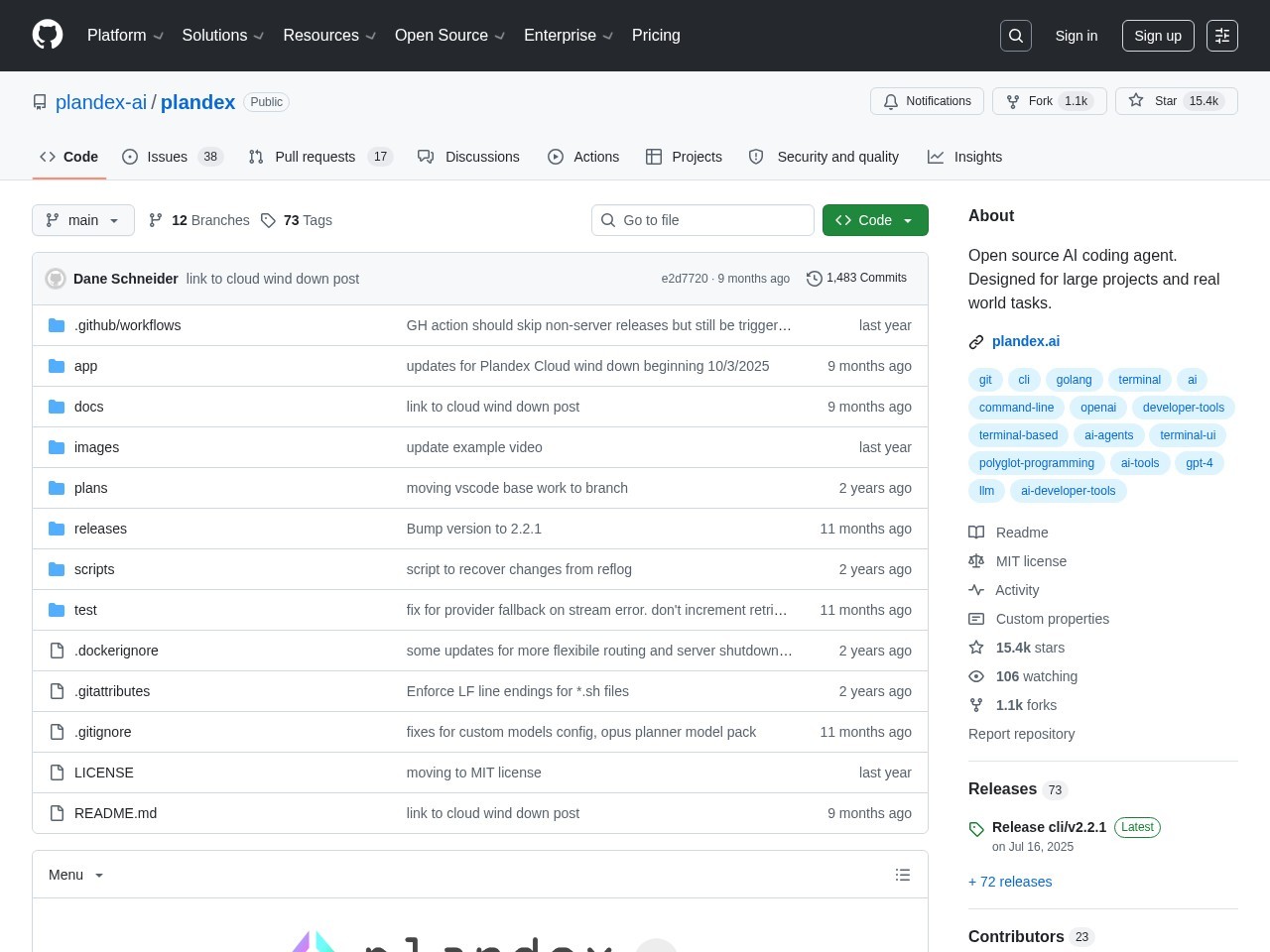
Task: Click the folder icon for app
Action: pyautogui.click(x=57, y=366)
